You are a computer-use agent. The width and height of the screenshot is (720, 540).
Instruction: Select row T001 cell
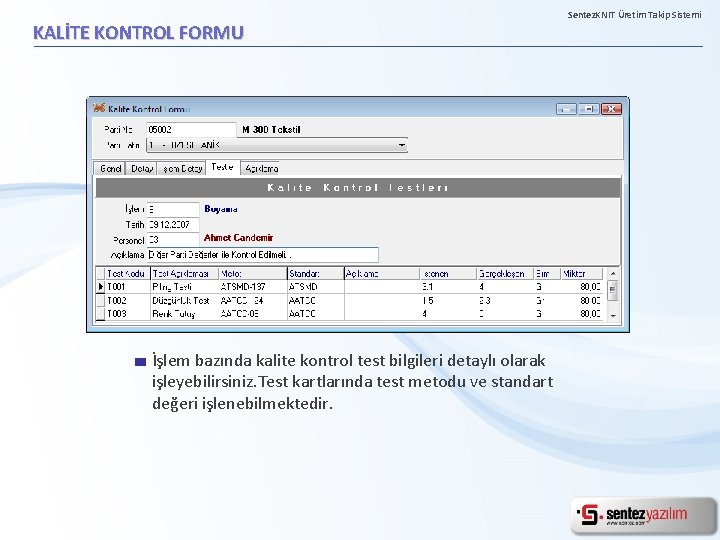tap(128, 287)
